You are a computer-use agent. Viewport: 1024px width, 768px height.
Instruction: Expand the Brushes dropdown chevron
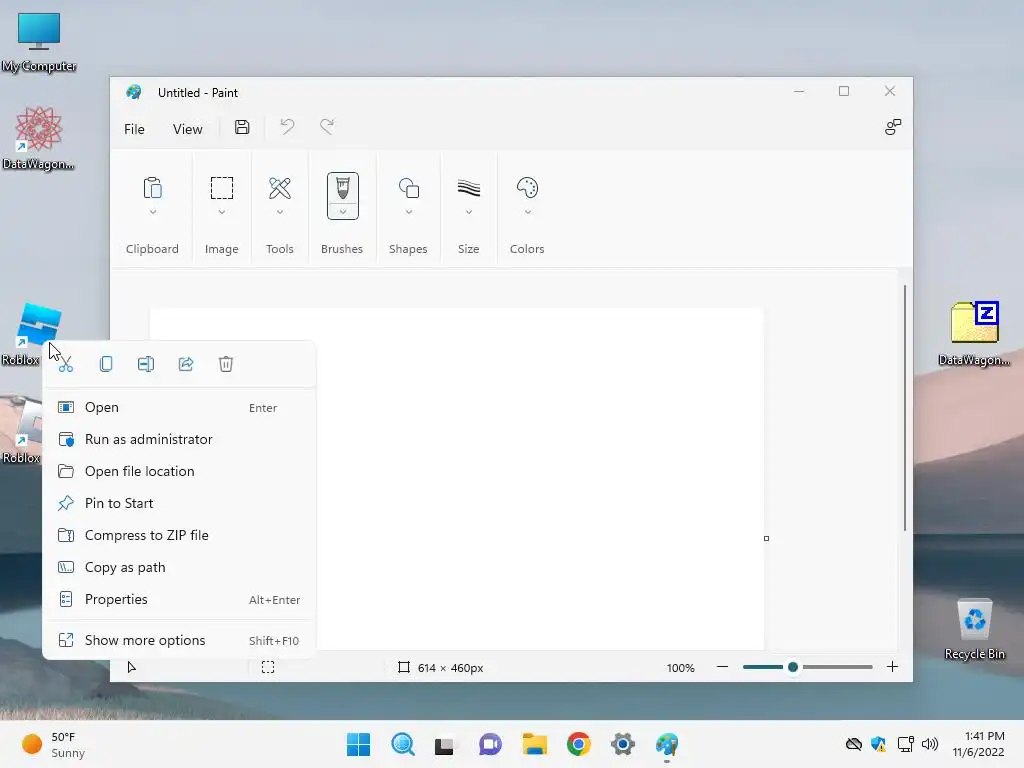pyautogui.click(x=343, y=212)
